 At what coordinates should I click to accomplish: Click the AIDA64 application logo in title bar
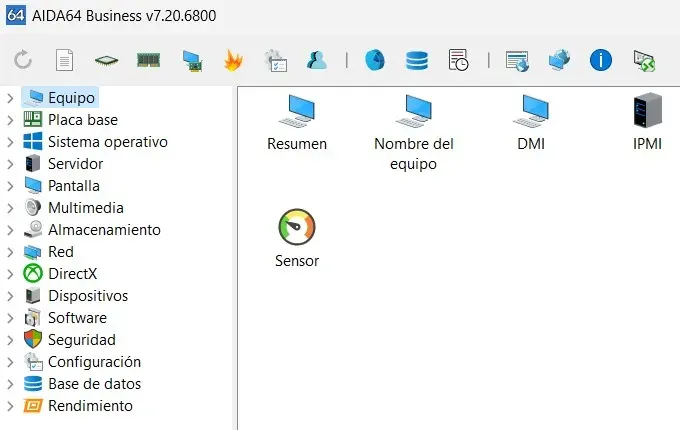pos(16,15)
